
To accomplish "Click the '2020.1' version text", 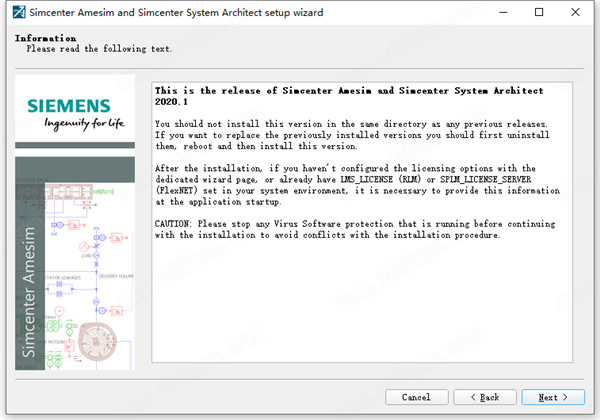I will (171, 102).
